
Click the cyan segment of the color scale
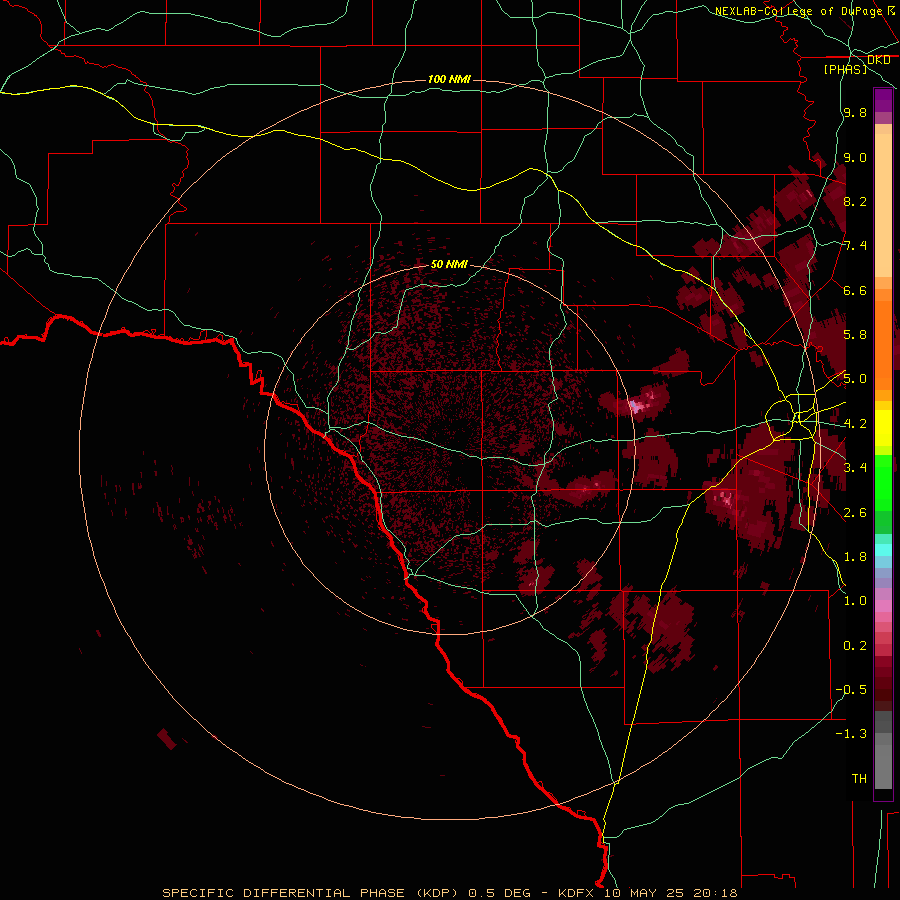point(883,550)
